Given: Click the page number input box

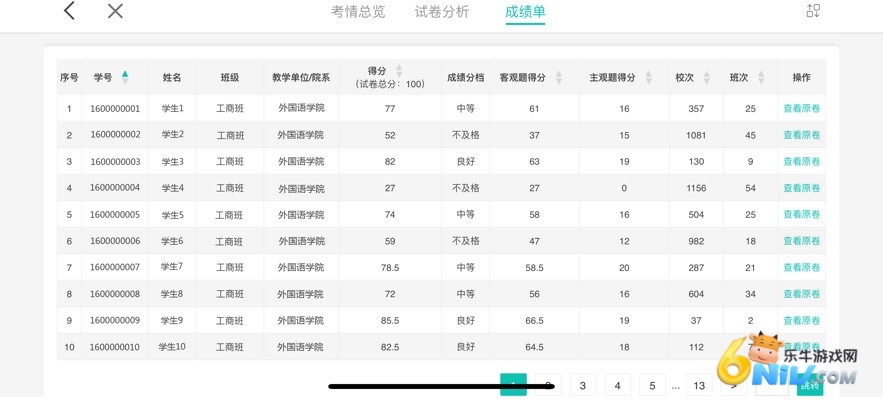Looking at the screenshot, I should pos(771,386).
